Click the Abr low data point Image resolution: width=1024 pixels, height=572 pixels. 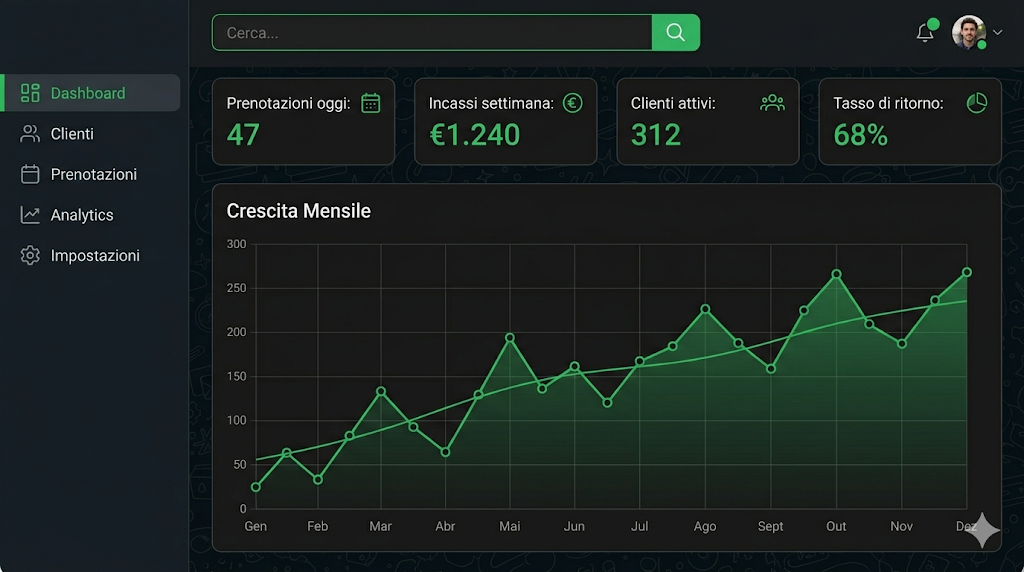point(445,452)
